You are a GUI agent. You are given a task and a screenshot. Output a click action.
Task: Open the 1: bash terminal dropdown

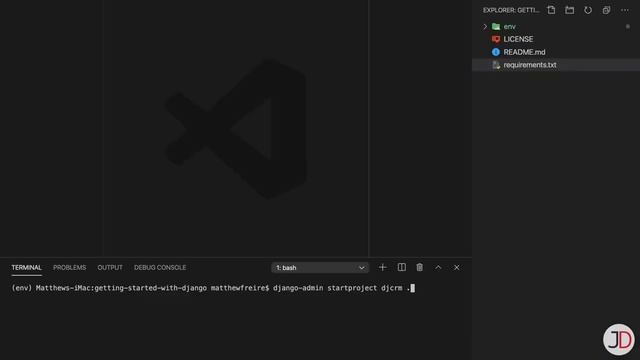click(x=320, y=268)
